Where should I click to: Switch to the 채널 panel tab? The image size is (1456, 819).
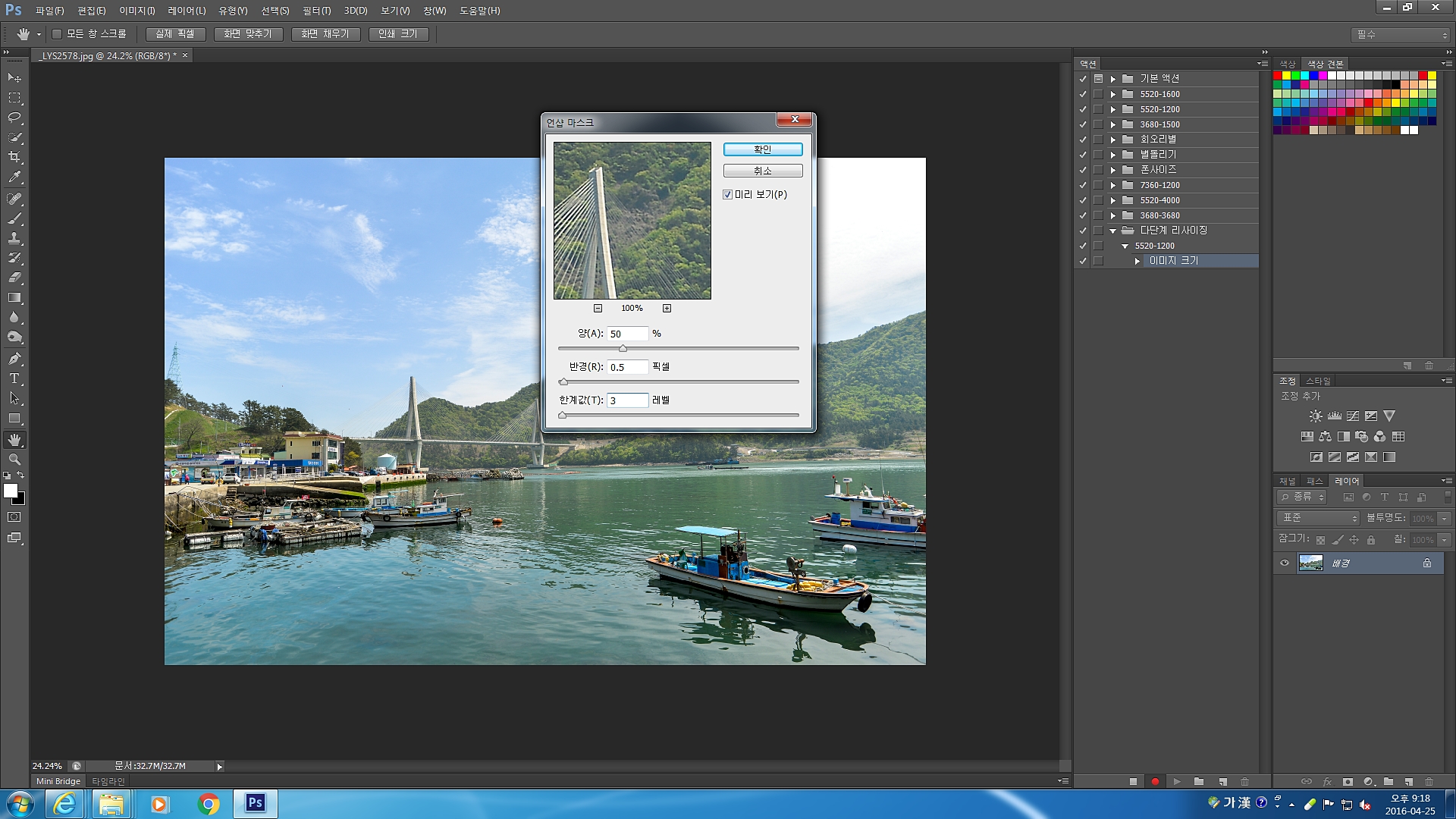[x=1288, y=481]
